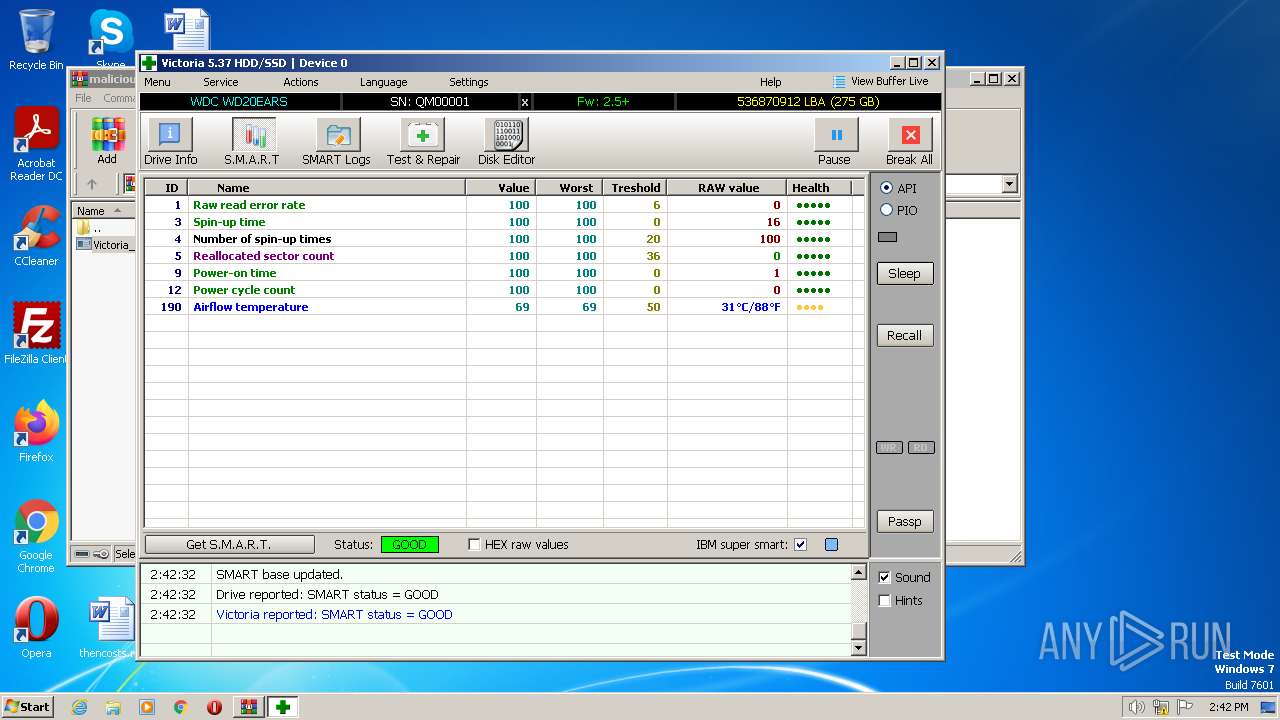Select the S.M.A.R.T toolbar icon
The image size is (1280, 720).
[253, 141]
